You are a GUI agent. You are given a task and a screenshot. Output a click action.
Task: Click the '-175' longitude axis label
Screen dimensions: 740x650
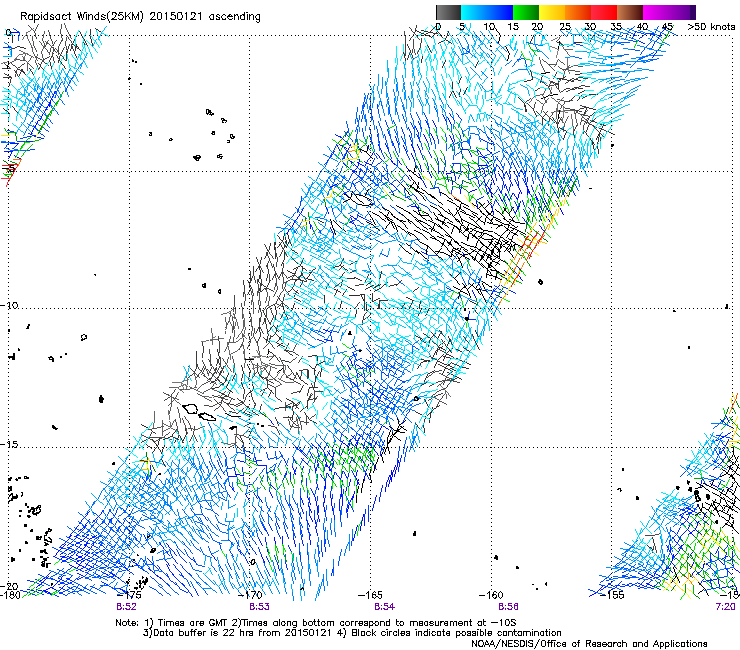click(x=130, y=595)
